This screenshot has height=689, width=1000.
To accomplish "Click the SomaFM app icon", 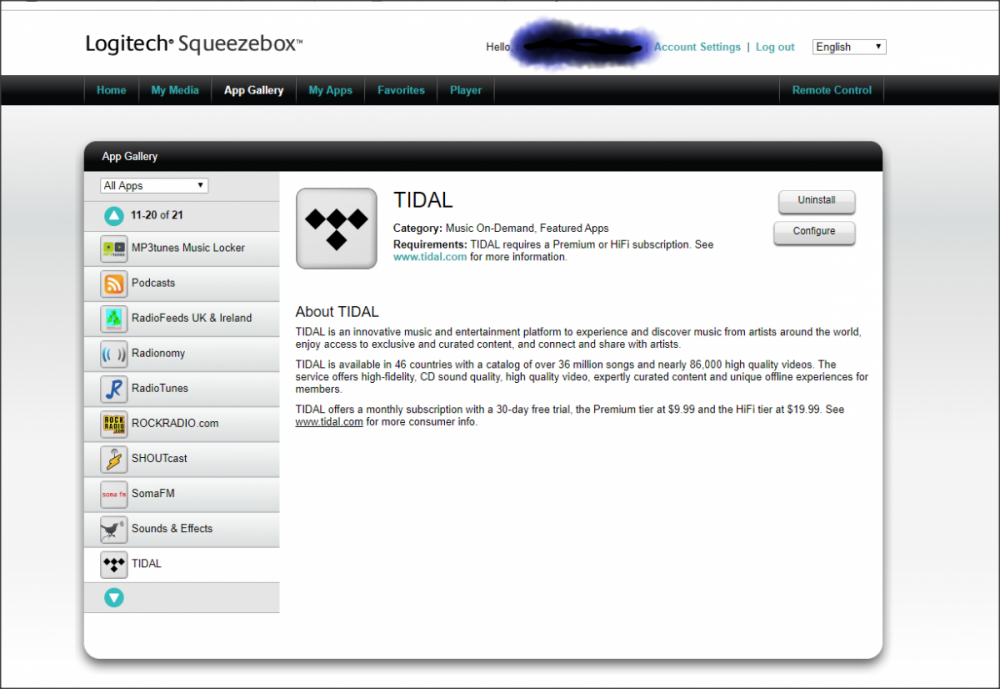I will point(114,494).
